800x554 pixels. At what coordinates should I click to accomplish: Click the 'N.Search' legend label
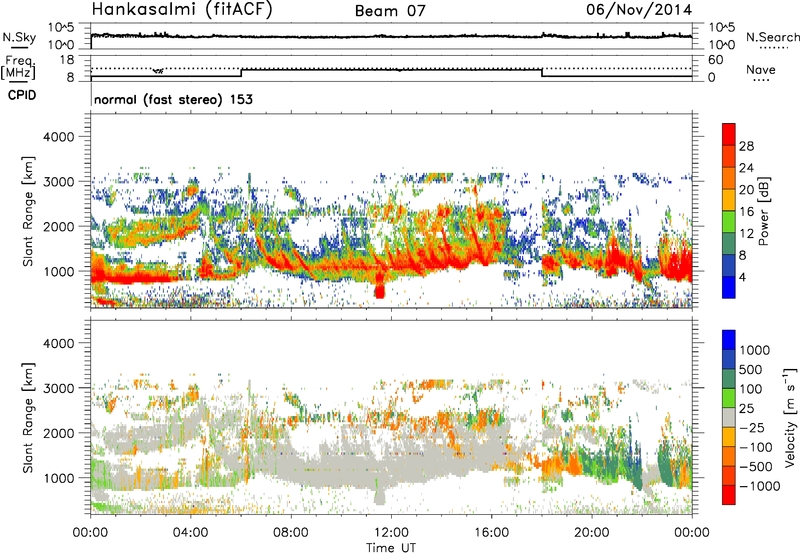(772, 37)
